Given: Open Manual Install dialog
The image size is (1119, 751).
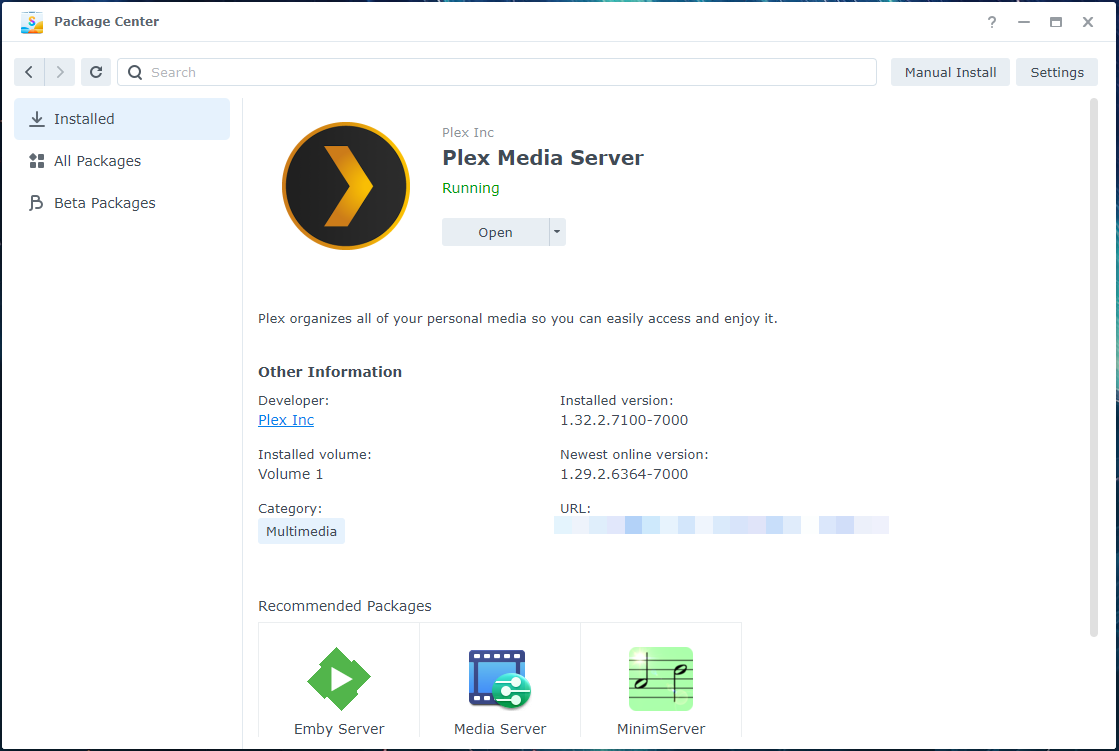Looking at the screenshot, I should (x=950, y=72).
